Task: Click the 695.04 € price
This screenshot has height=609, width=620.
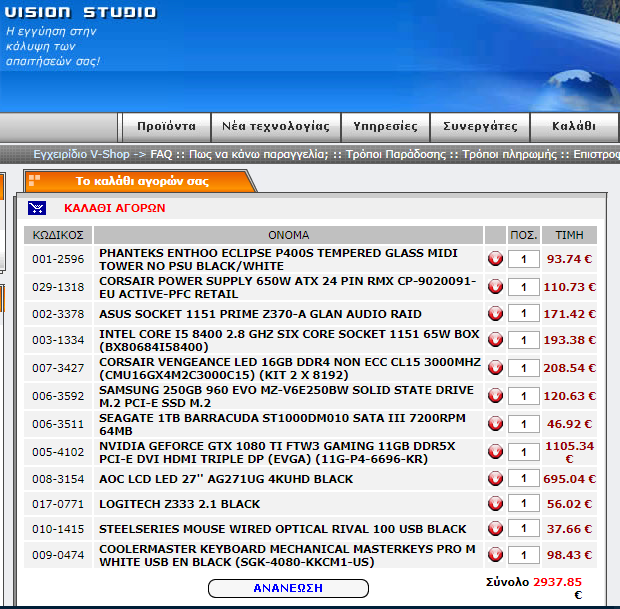Action: [x=569, y=479]
